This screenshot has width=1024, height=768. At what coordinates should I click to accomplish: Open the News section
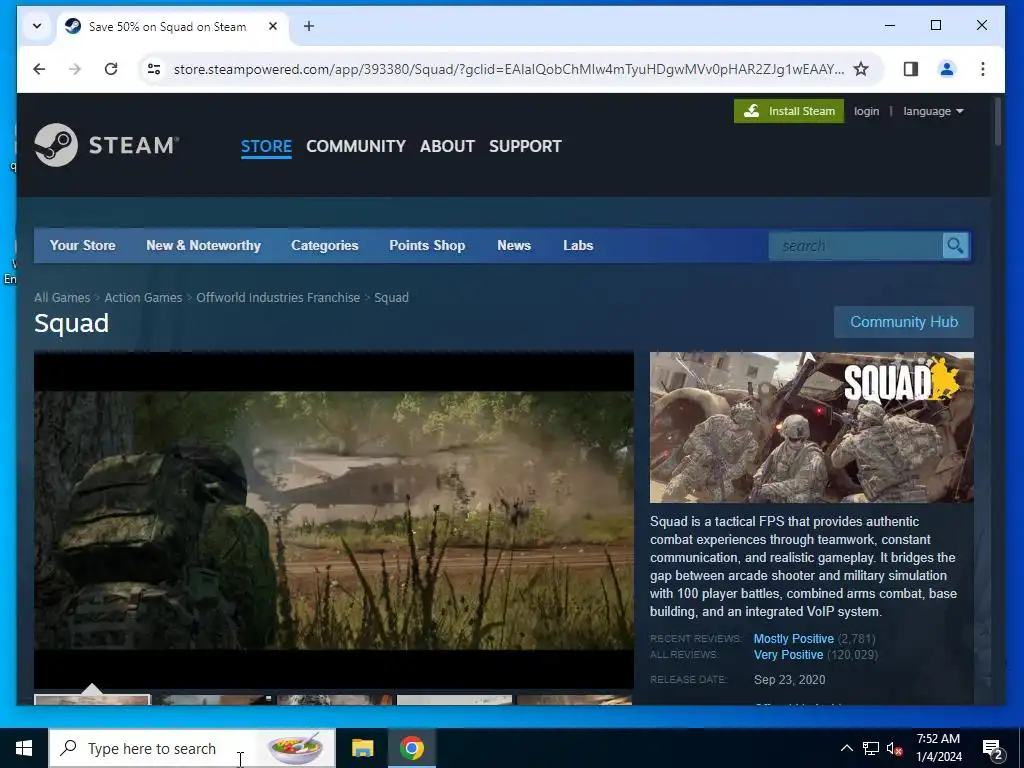(x=514, y=246)
